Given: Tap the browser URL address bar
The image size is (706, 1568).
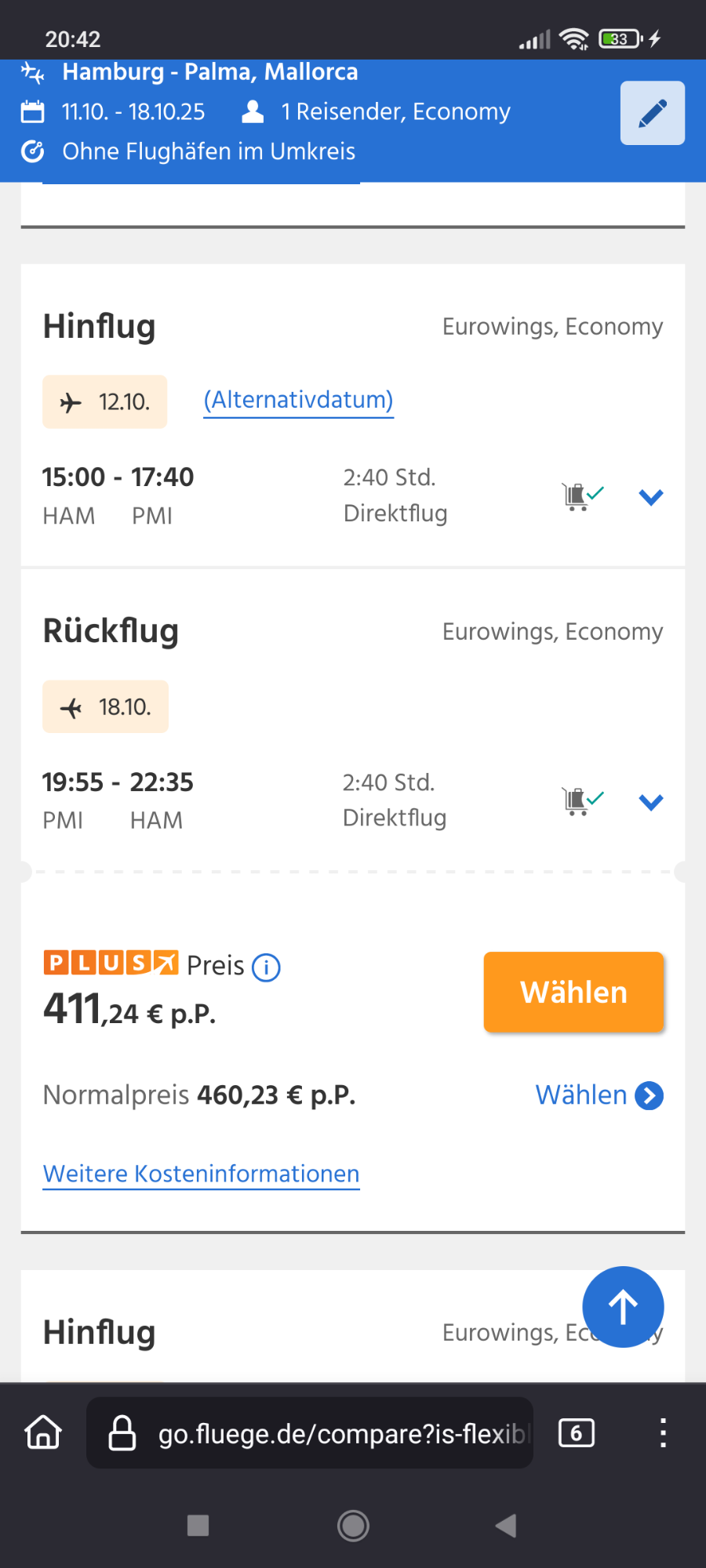Looking at the screenshot, I should pos(329,1433).
